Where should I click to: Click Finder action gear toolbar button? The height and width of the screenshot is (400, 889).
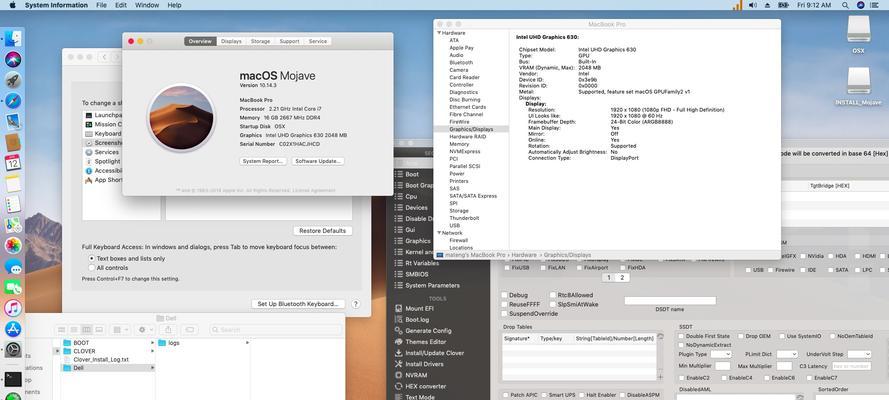click(145, 329)
